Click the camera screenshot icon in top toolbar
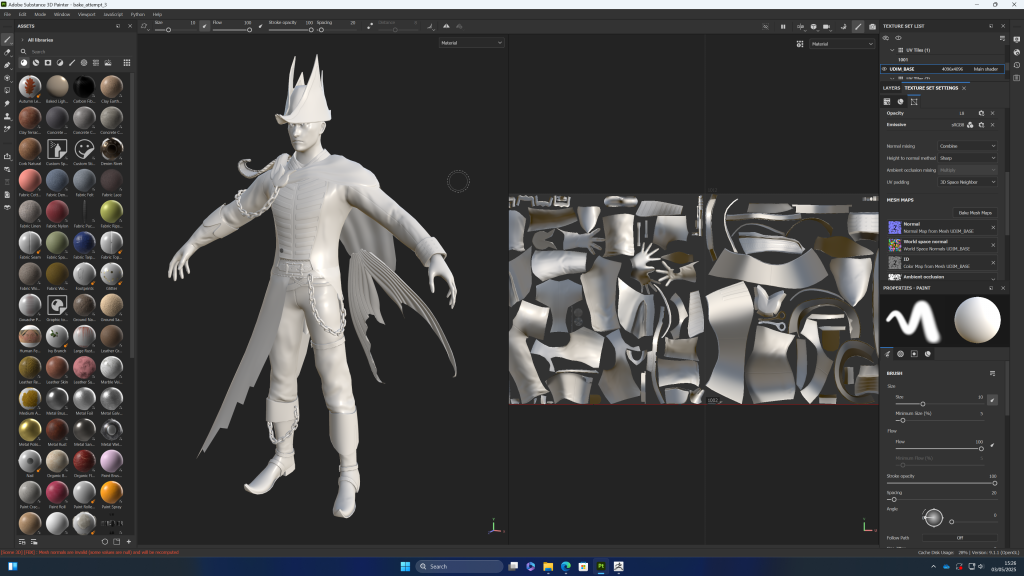The image size is (1024, 576). point(872,26)
